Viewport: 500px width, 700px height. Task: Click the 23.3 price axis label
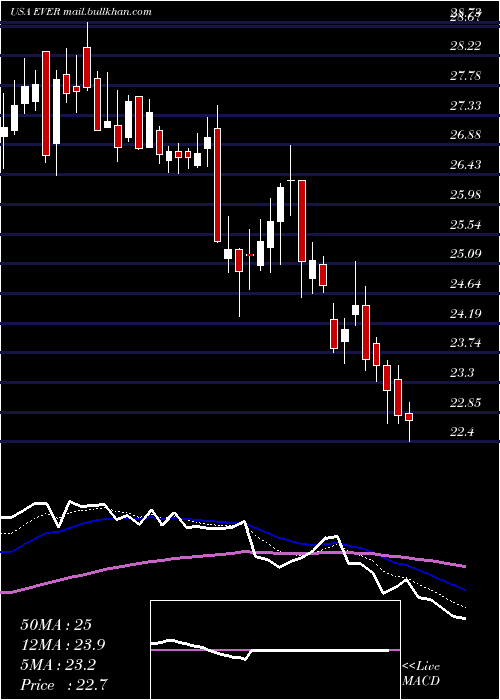(462, 373)
